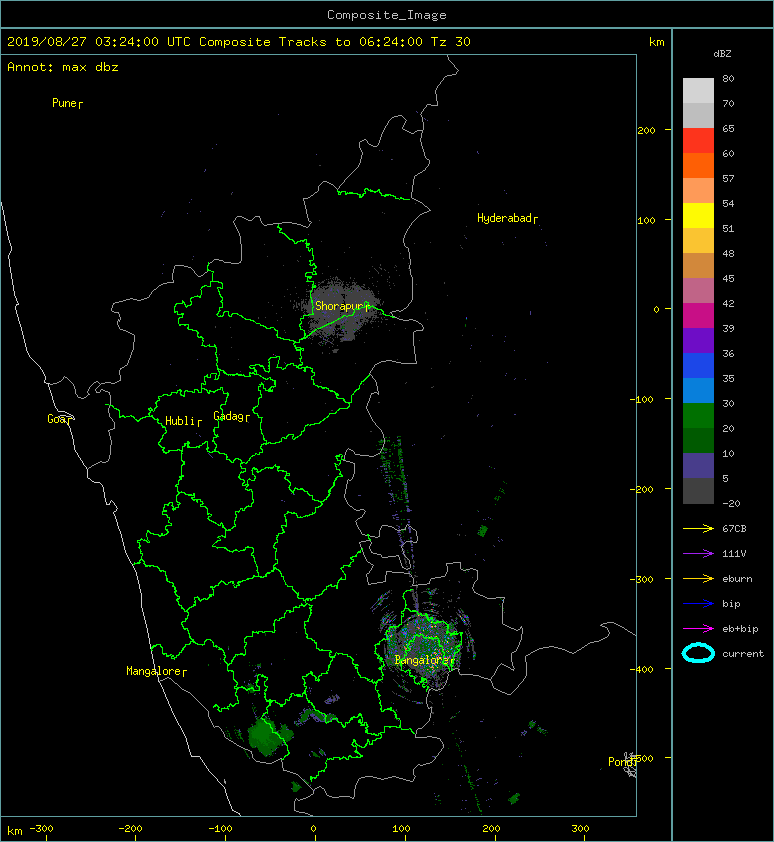This screenshot has height=842, width=774.
Task: Click the dBZ legend heading
Action: [722, 54]
